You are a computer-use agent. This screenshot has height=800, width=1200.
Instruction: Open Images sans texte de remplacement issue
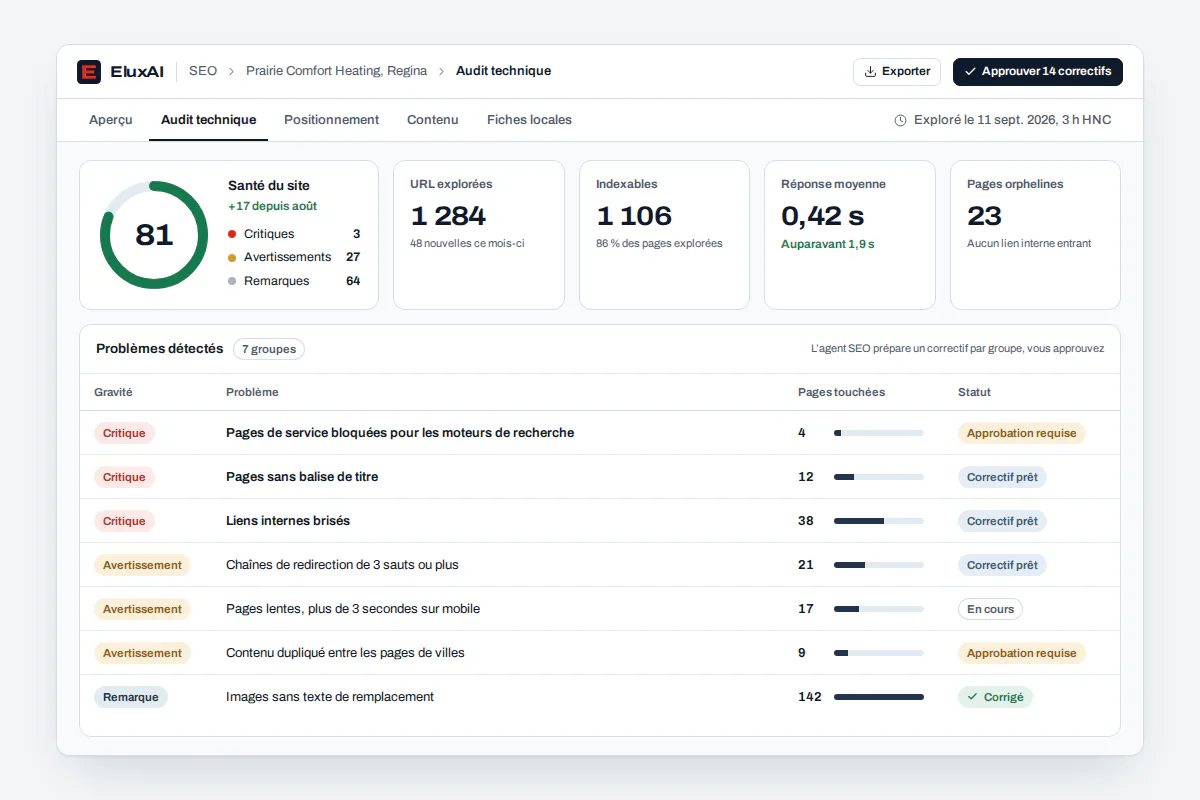(330, 697)
